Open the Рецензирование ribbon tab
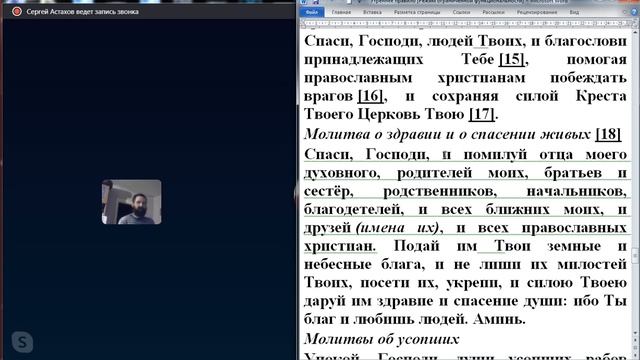Screen dimensions: 640x360 coord(537,12)
